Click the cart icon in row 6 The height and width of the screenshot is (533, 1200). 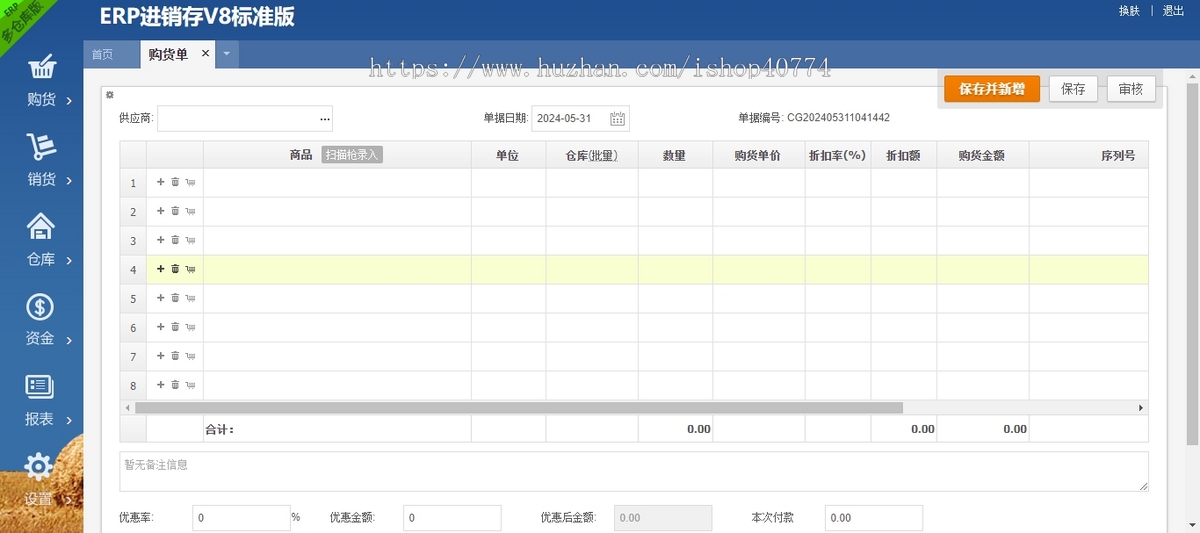point(190,327)
